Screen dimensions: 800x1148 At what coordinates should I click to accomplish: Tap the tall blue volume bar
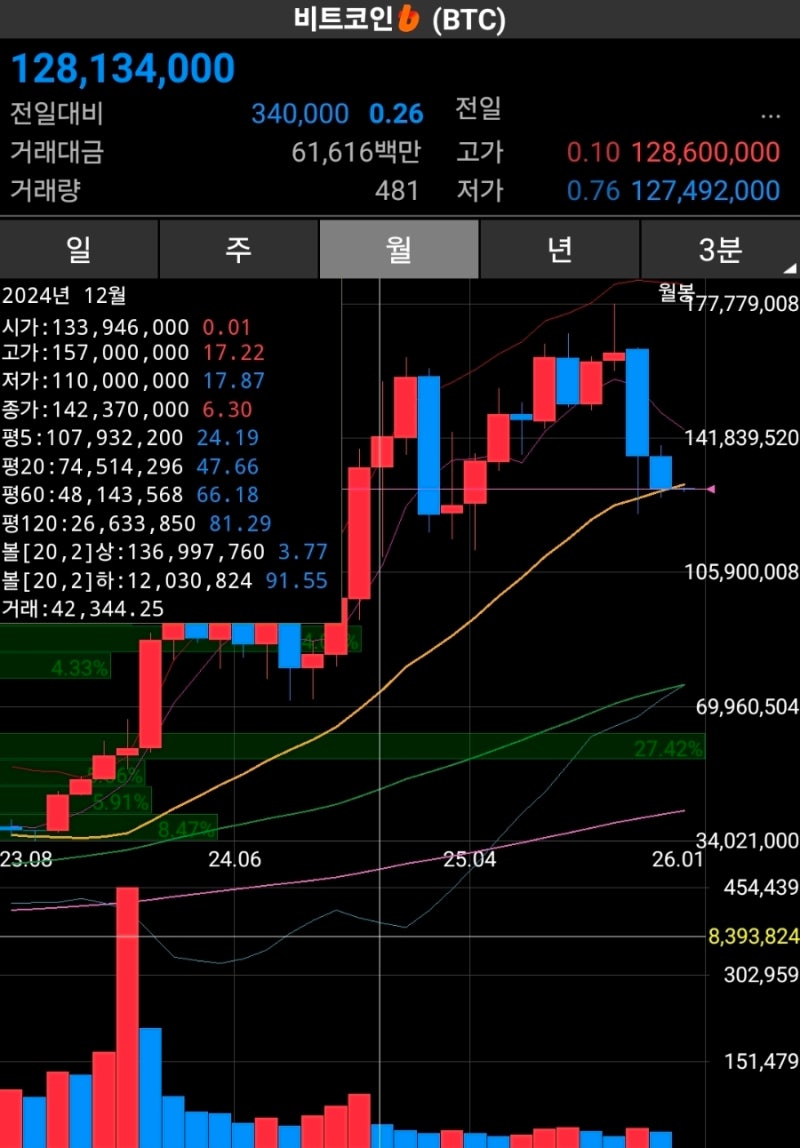[x=151, y=1088]
